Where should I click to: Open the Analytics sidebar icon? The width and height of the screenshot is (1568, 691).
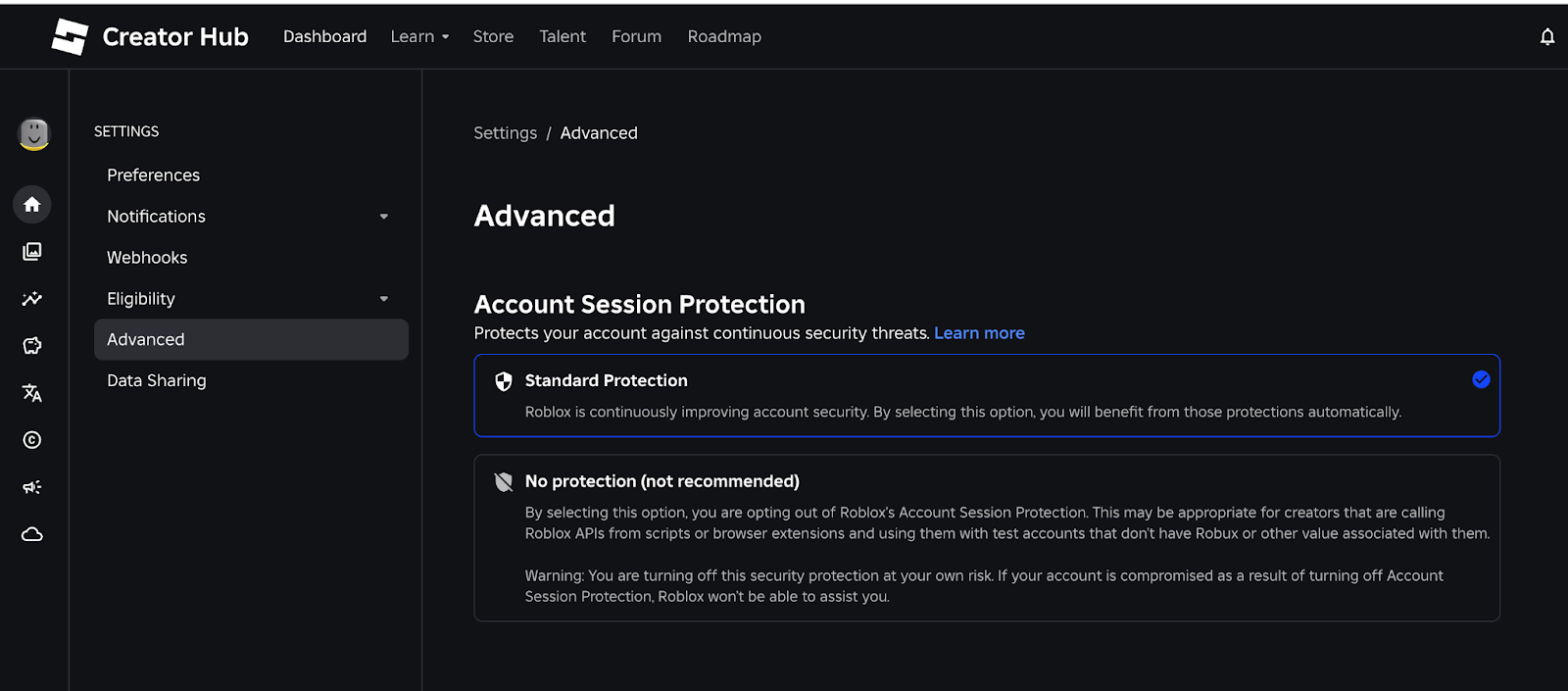coord(32,298)
